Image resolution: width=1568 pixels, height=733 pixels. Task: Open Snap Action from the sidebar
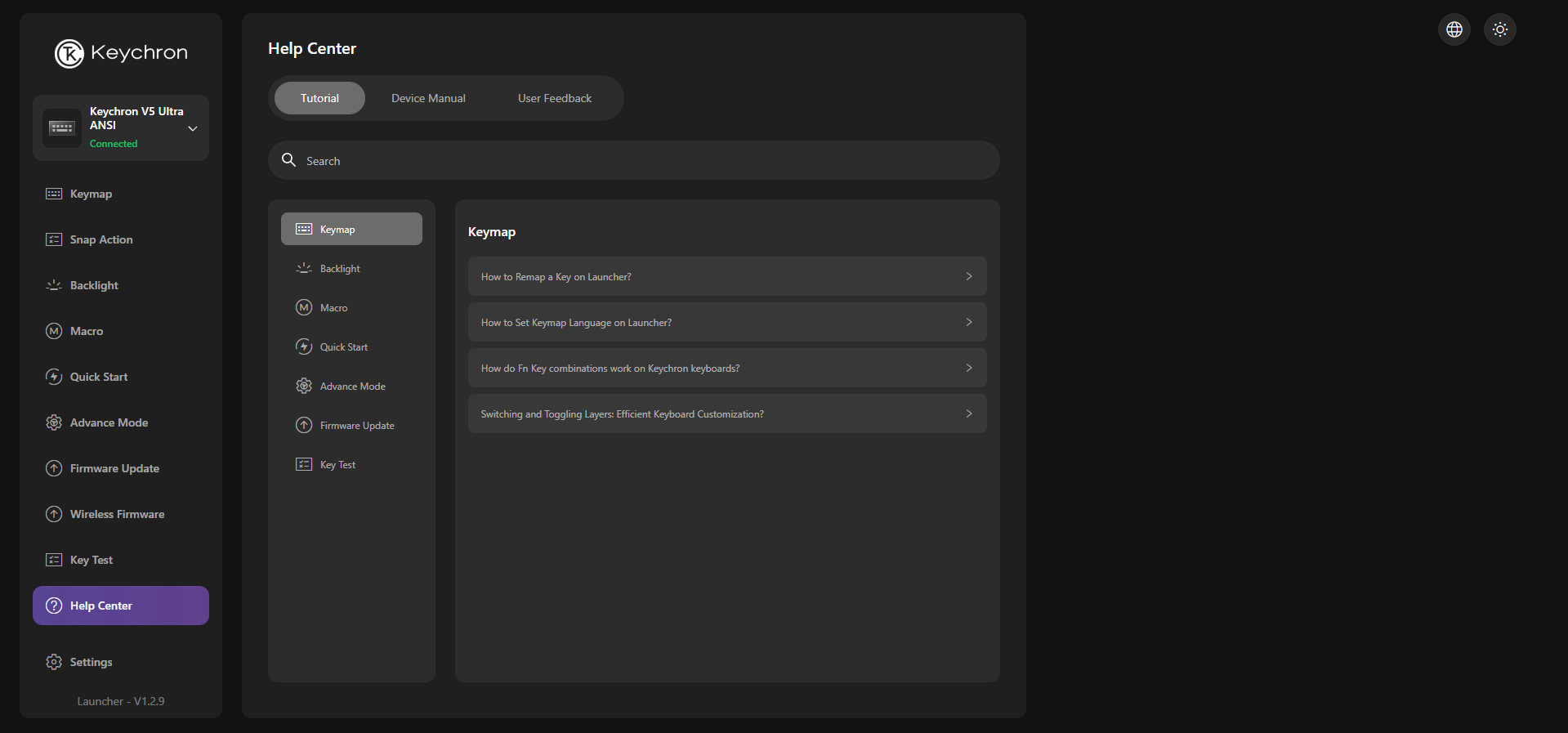101,239
